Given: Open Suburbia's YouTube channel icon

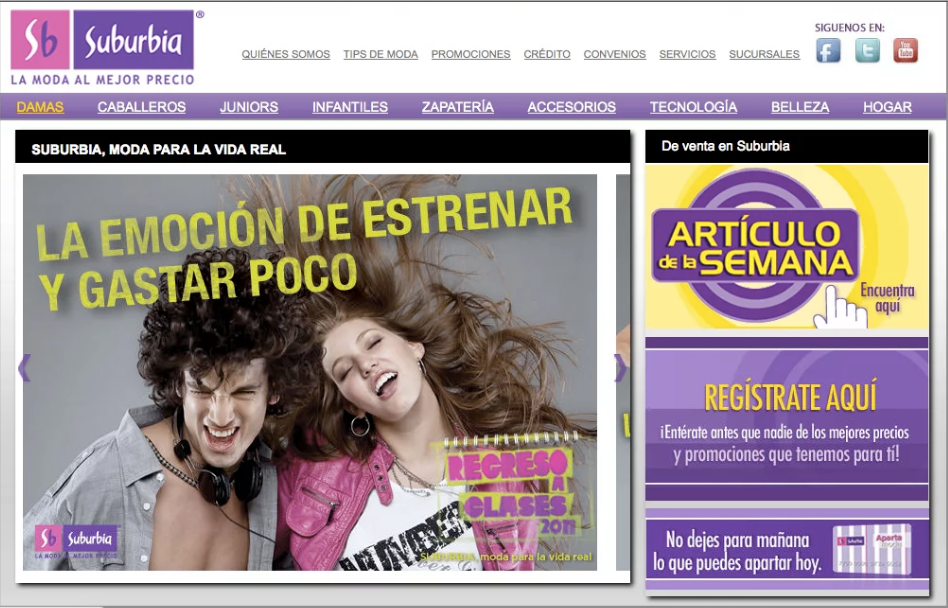Looking at the screenshot, I should (x=905, y=50).
